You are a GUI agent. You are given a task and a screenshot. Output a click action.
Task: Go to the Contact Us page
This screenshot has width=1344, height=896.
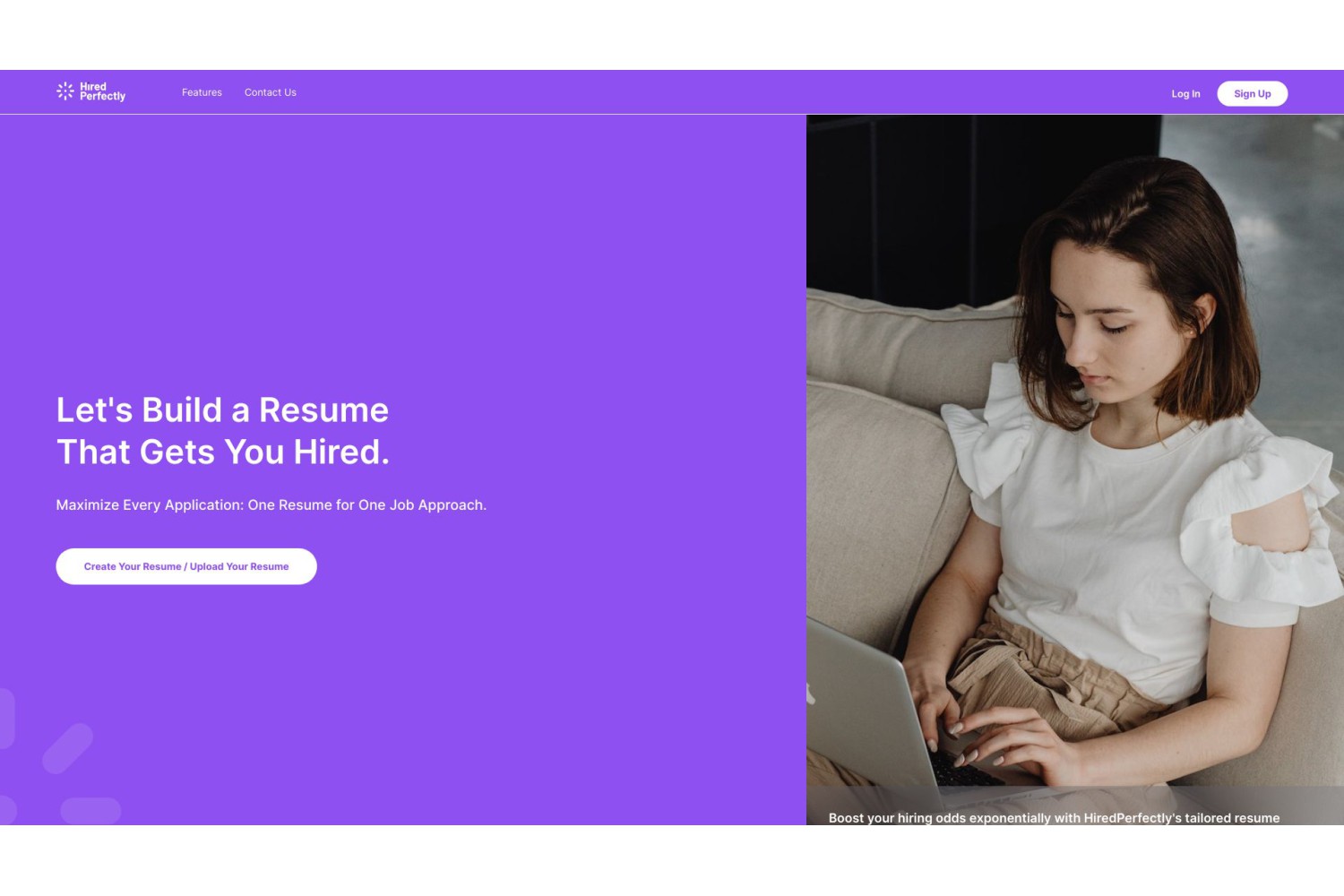pyautogui.click(x=271, y=92)
